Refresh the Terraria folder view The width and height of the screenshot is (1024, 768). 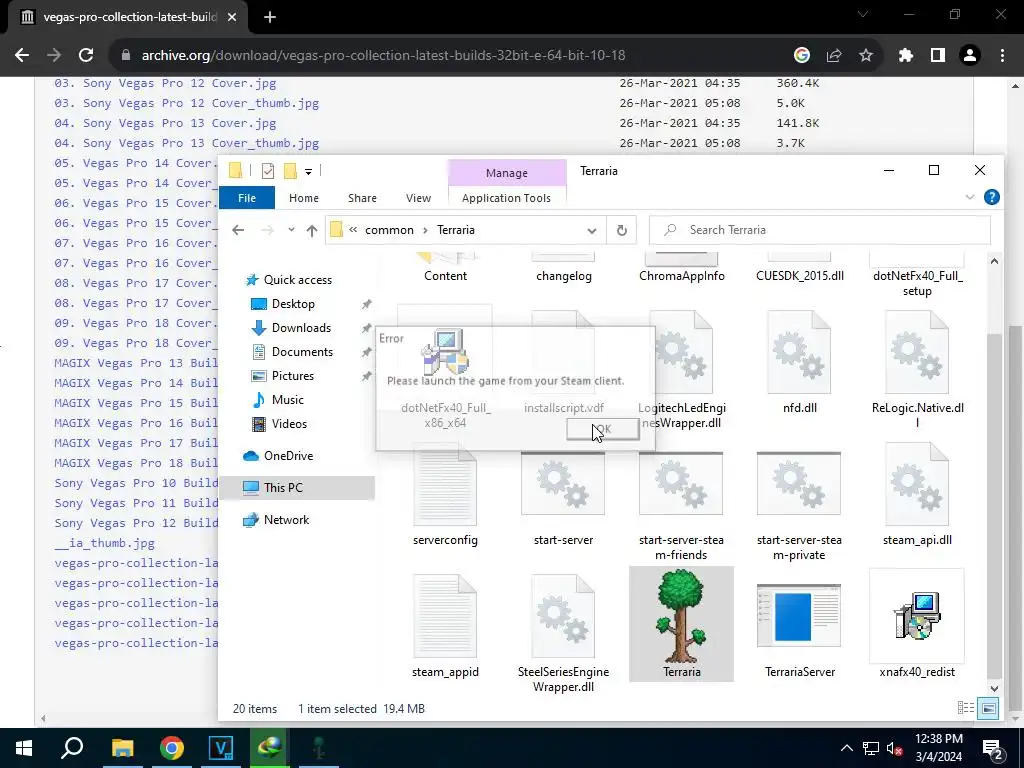pyautogui.click(x=622, y=230)
